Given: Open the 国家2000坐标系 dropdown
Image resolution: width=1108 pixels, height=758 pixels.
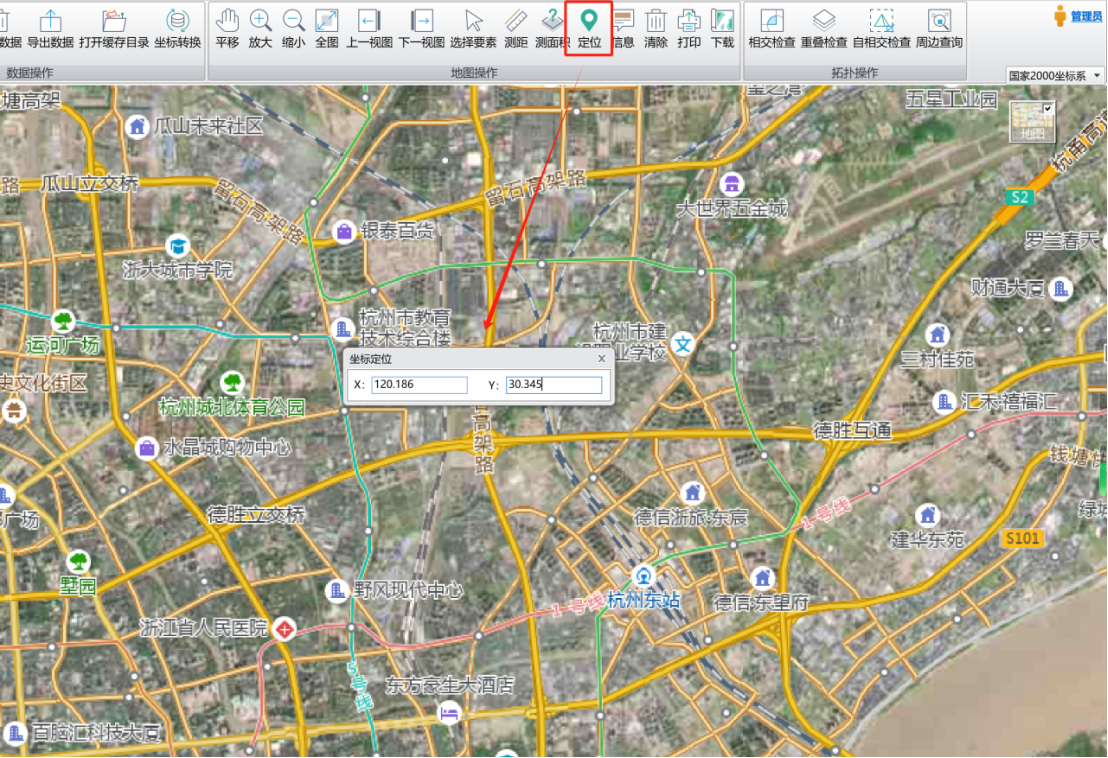Looking at the screenshot, I should (x=1054, y=75).
